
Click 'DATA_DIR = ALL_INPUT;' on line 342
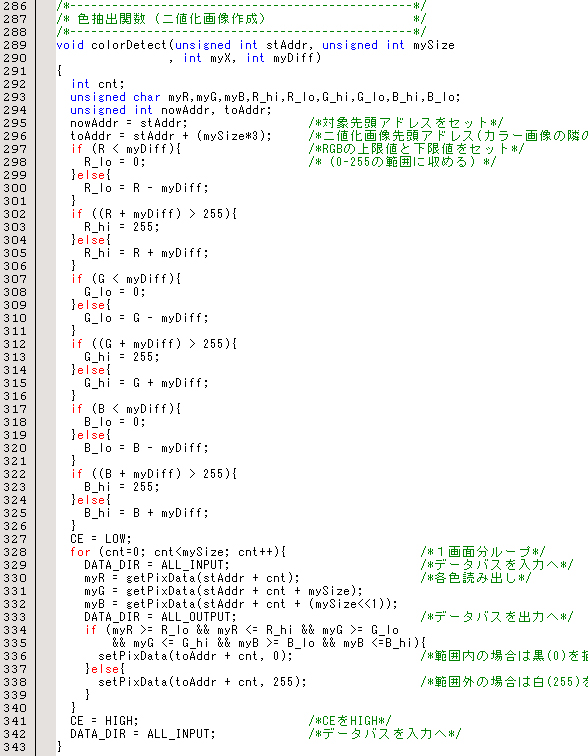(143, 735)
